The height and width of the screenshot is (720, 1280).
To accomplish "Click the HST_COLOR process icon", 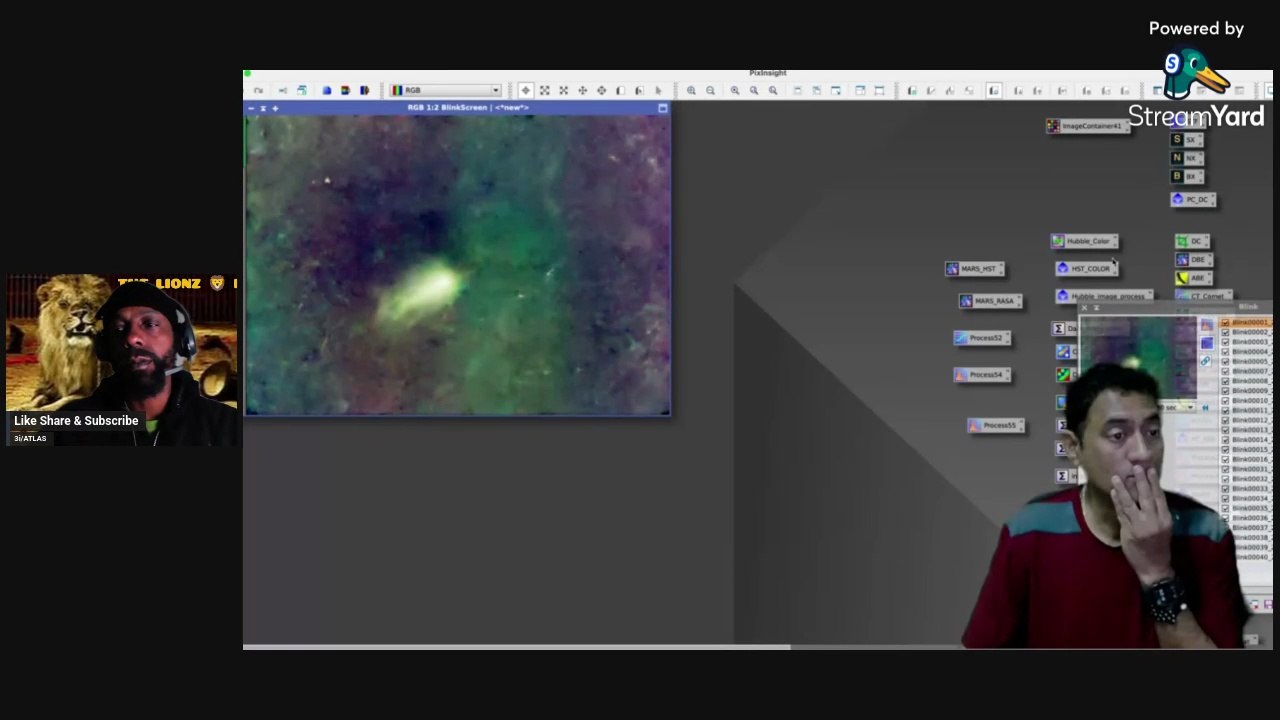I will [x=1086, y=268].
